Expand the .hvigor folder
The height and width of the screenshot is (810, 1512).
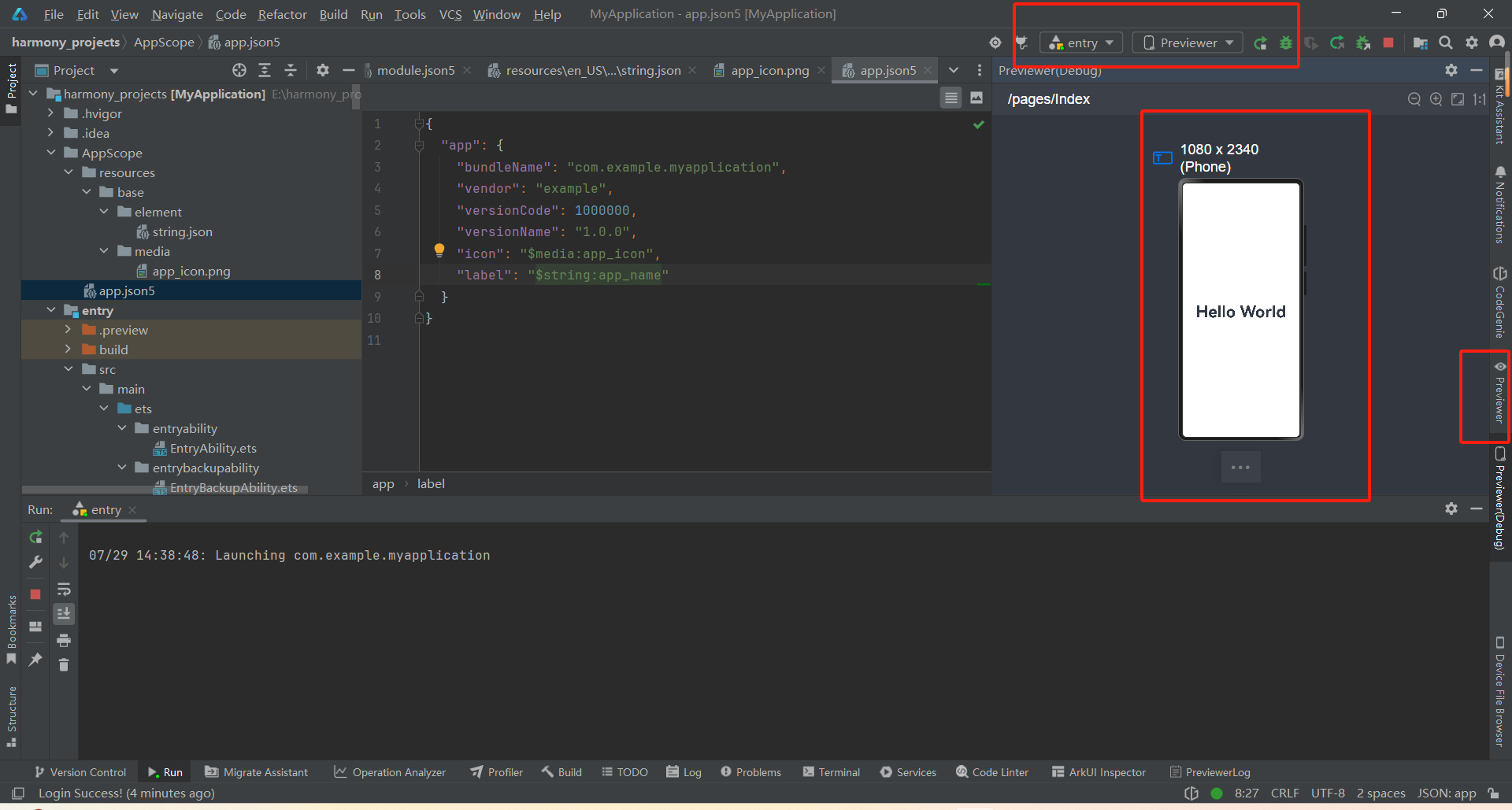pyautogui.click(x=50, y=113)
